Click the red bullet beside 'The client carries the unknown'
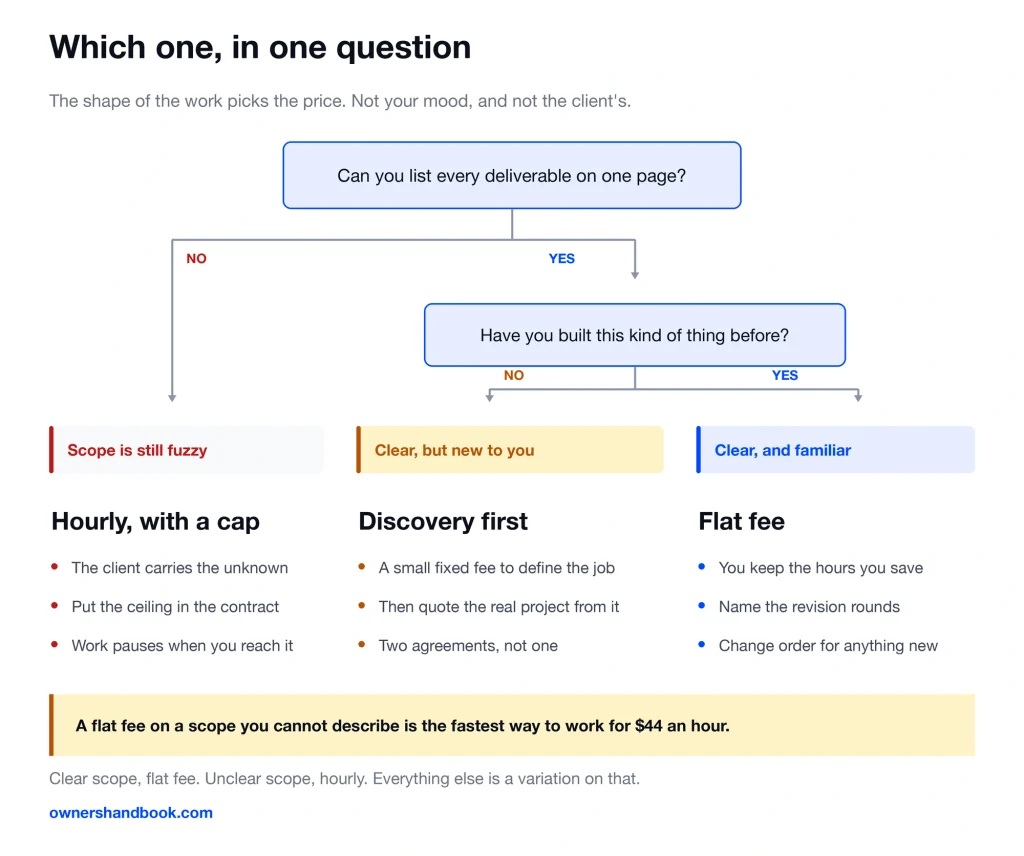The width and height of the screenshot is (1024, 856). (55, 567)
